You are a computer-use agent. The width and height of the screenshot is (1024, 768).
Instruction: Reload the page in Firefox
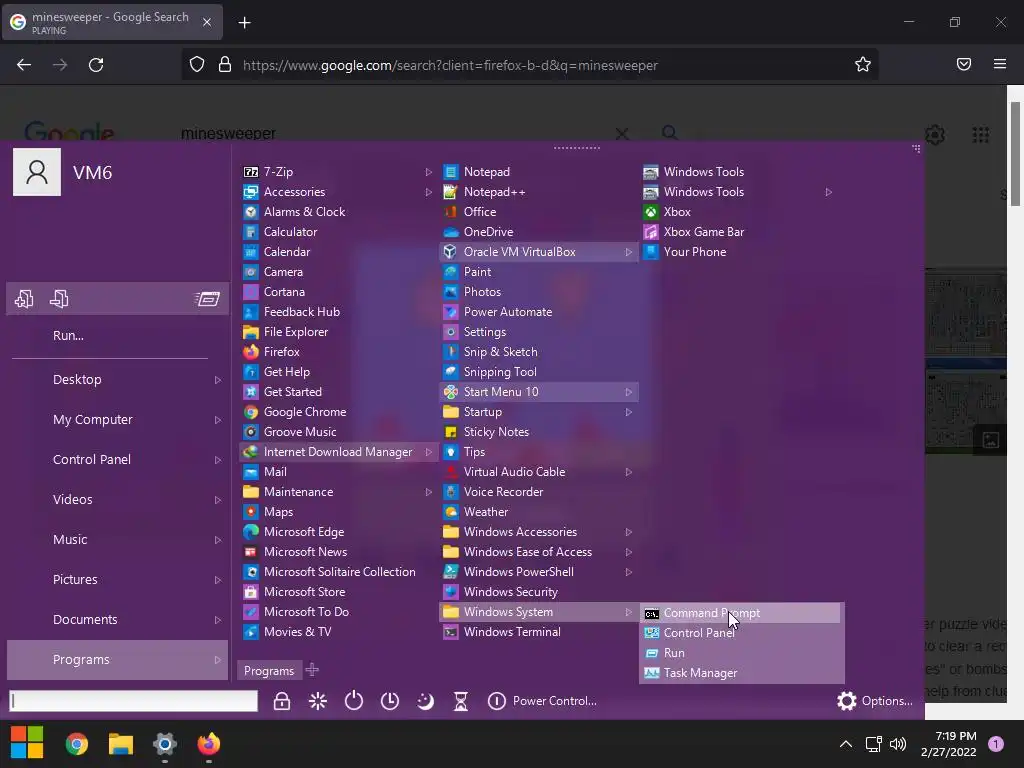[x=96, y=65]
